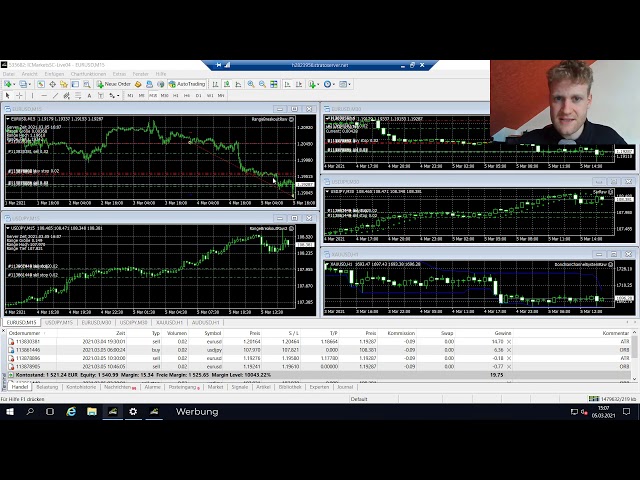640x480 pixels.
Task: Select the text label tool
Action: point(102,95)
